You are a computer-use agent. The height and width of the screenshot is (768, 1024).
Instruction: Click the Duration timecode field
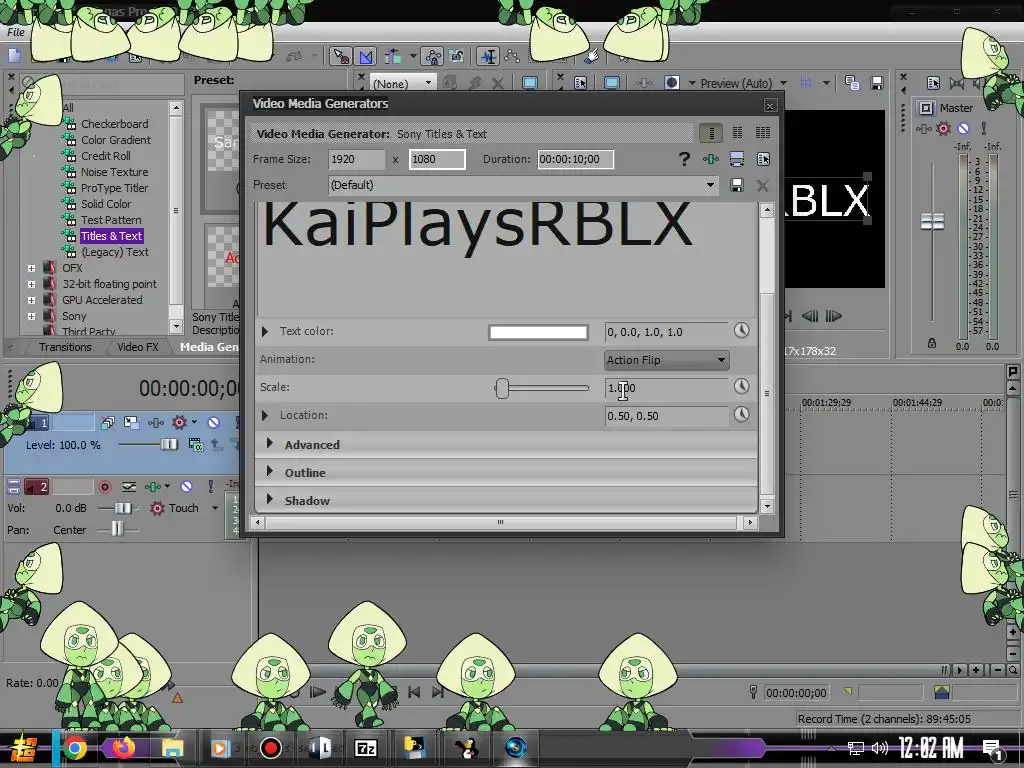point(575,159)
